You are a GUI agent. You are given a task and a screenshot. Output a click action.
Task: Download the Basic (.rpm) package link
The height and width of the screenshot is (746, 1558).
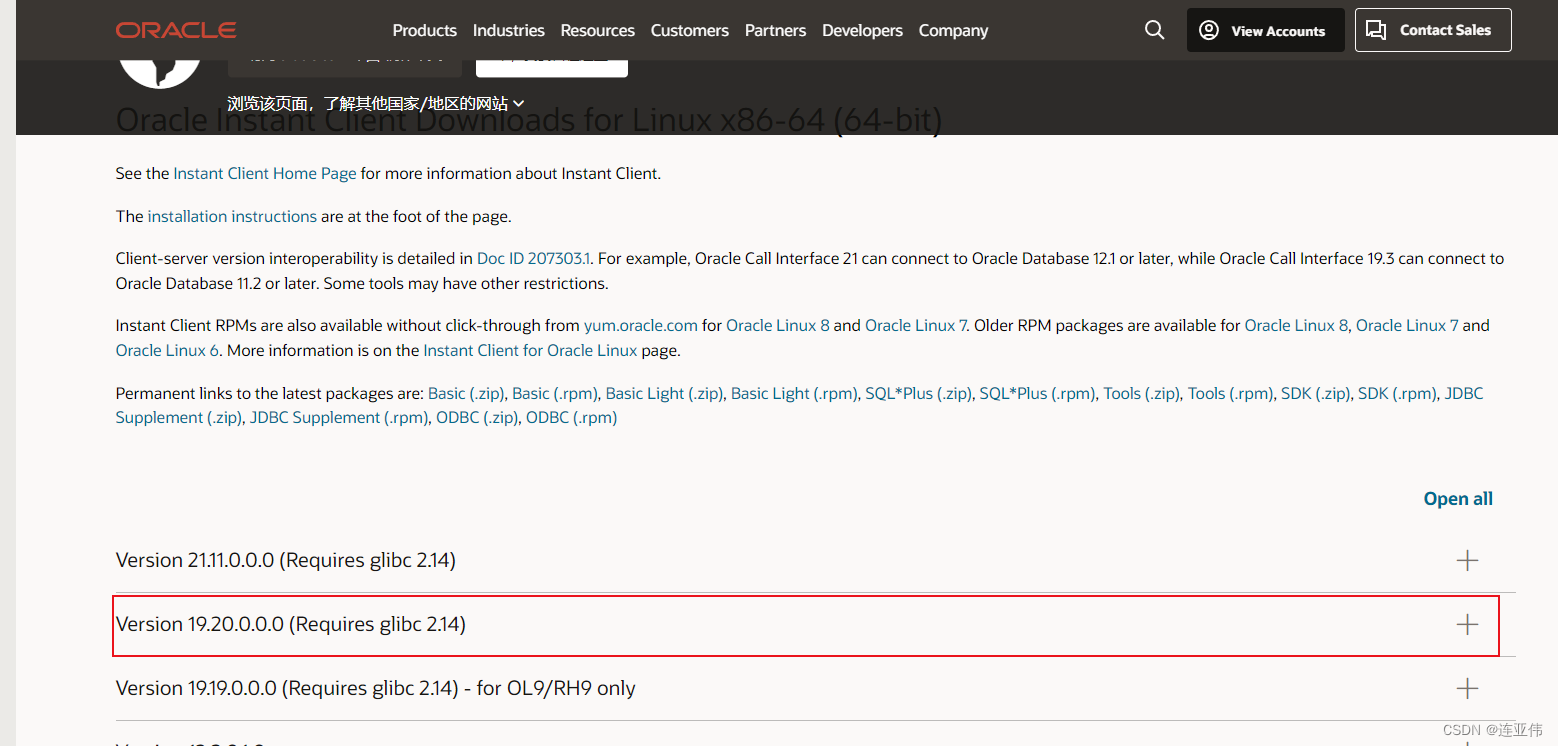[555, 393]
